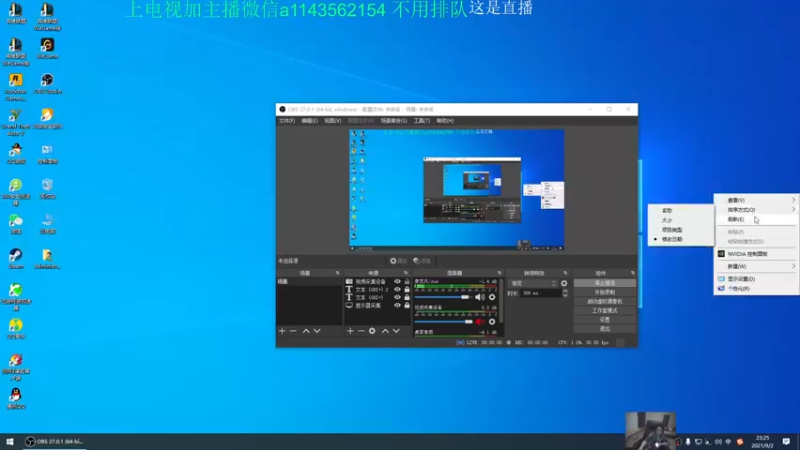800x450 pixels.
Task: Move source up arrow in sources panel
Action: click(x=385, y=331)
